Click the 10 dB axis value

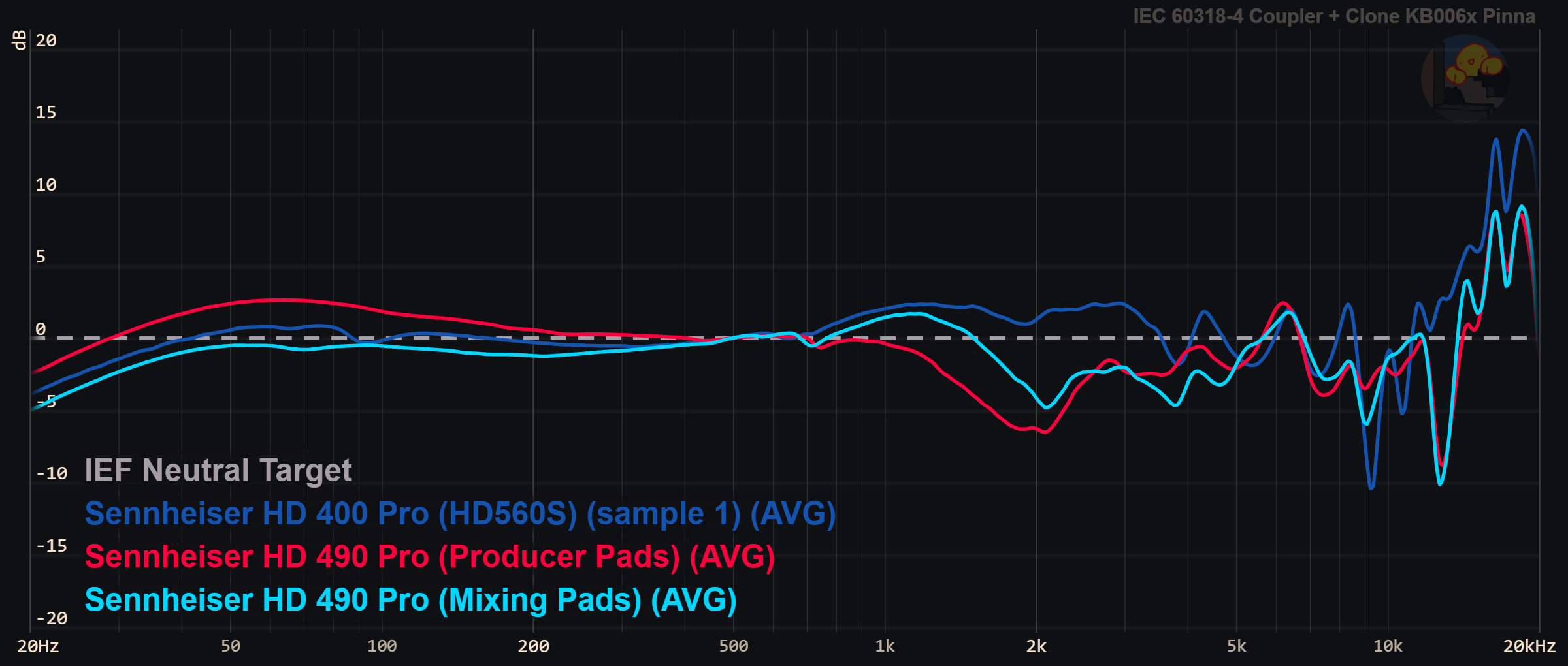pos(46,185)
